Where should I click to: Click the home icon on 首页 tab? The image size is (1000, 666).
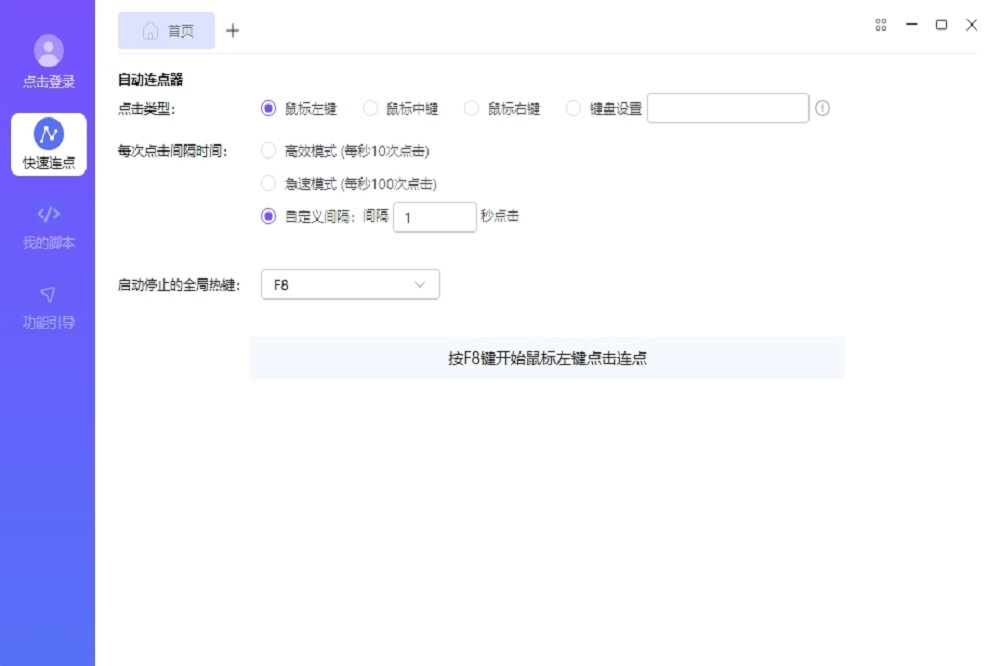(150, 31)
